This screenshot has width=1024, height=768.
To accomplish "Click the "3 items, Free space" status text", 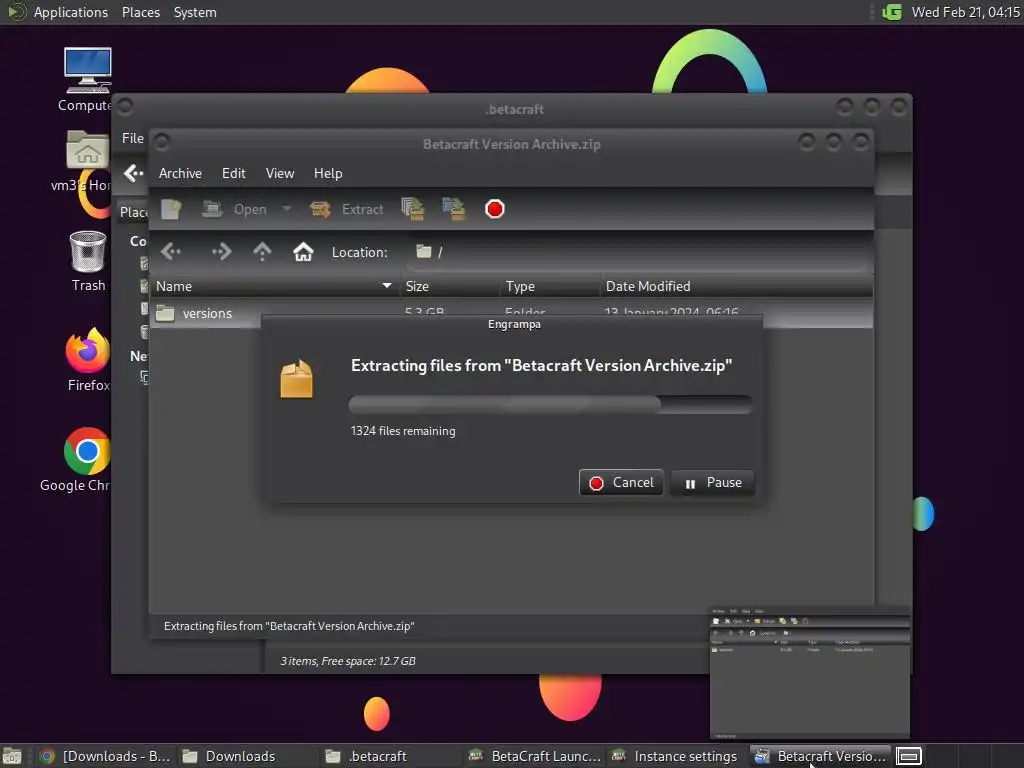I will pyautogui.click(x=347, y=661).
